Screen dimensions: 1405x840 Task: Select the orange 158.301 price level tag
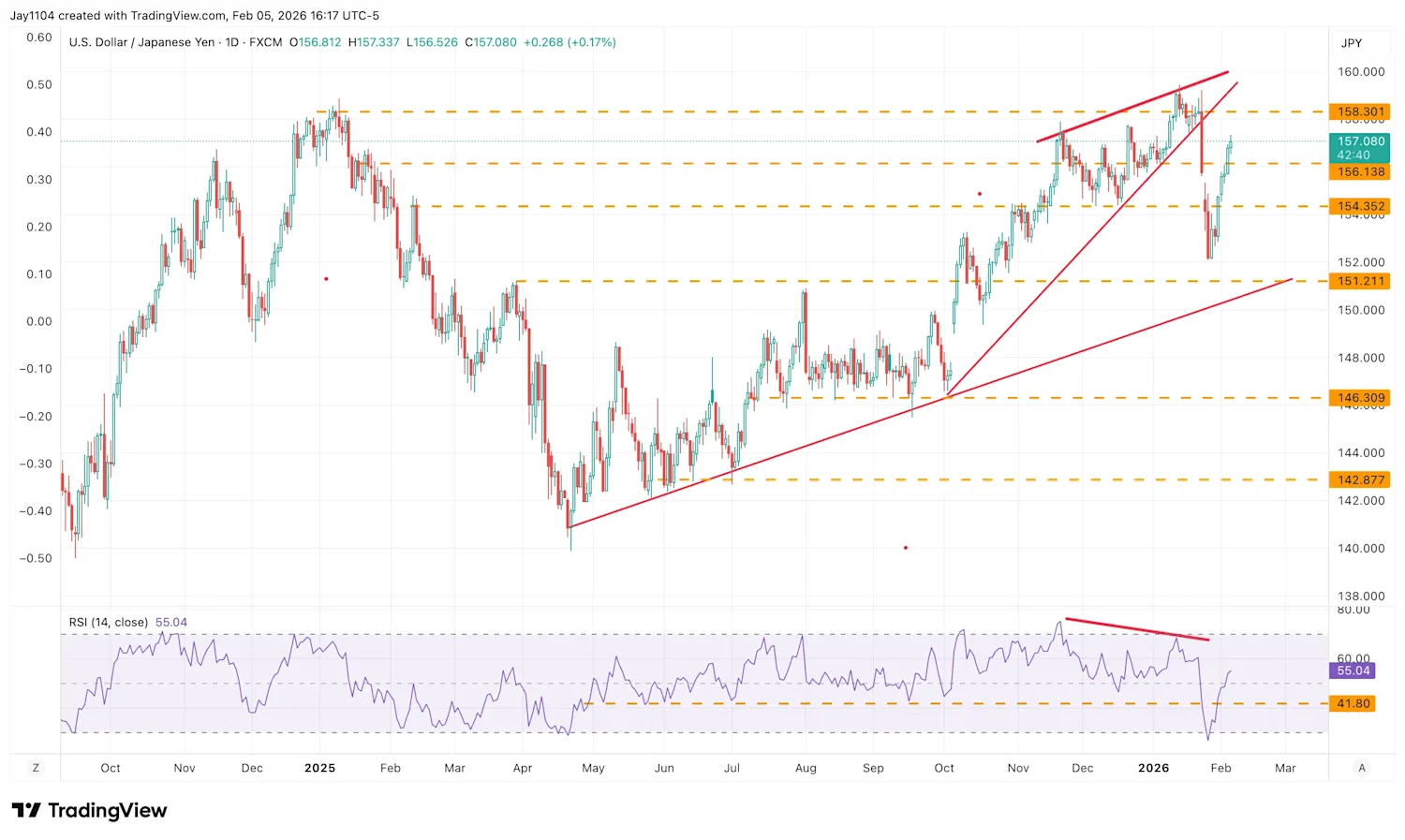pos(1359,111)
